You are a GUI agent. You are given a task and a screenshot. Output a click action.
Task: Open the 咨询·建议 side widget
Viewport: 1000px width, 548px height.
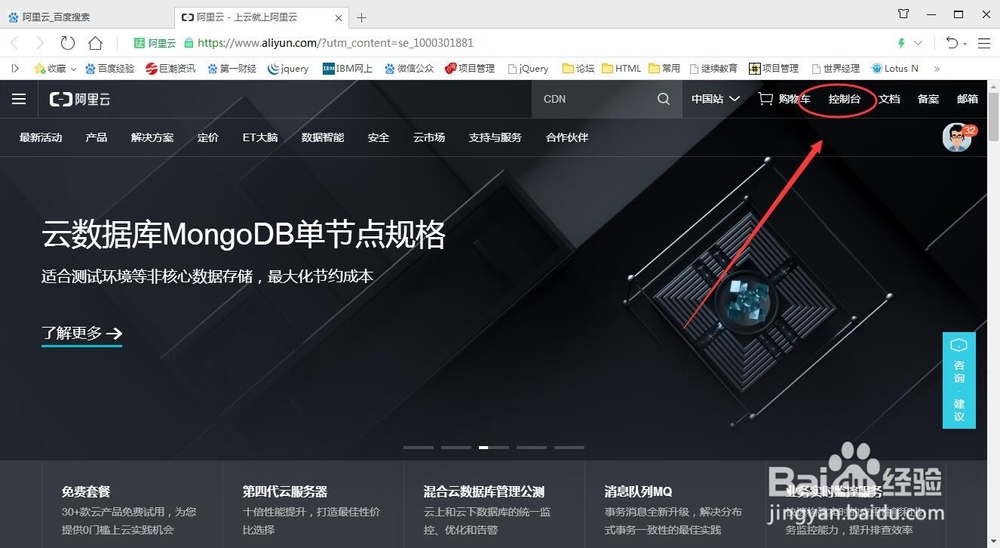[959, 380]
